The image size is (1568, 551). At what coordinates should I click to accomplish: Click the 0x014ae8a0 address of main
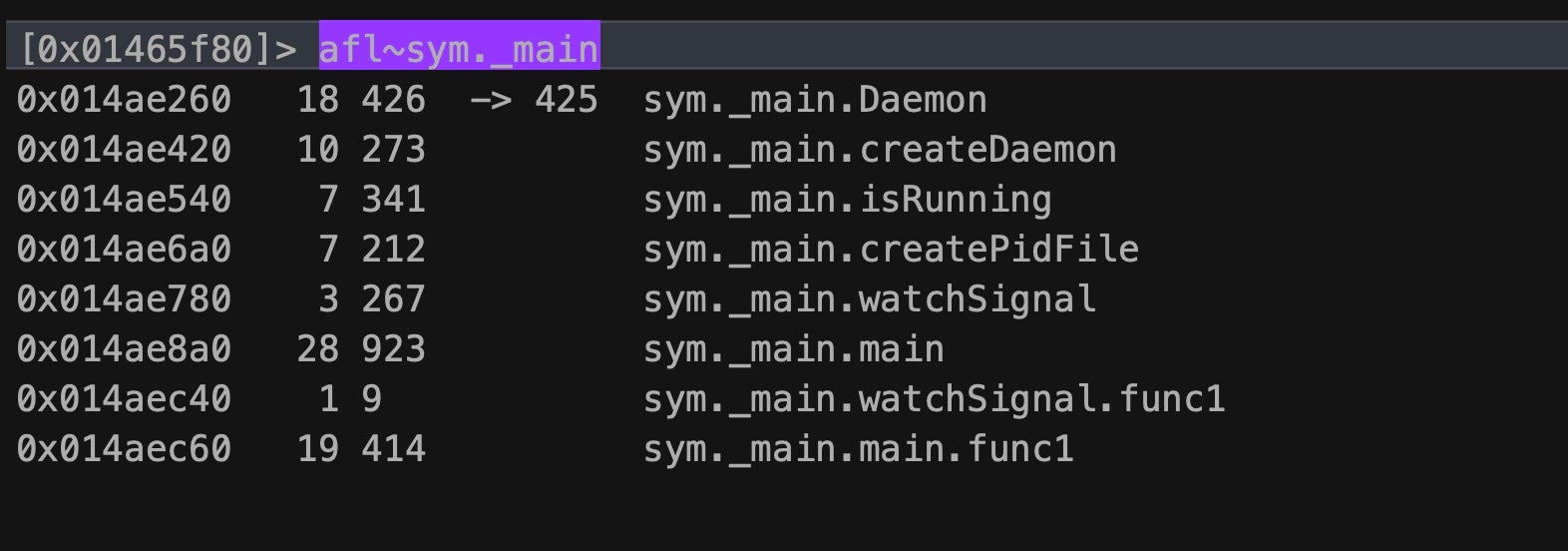tap(124, 349)
